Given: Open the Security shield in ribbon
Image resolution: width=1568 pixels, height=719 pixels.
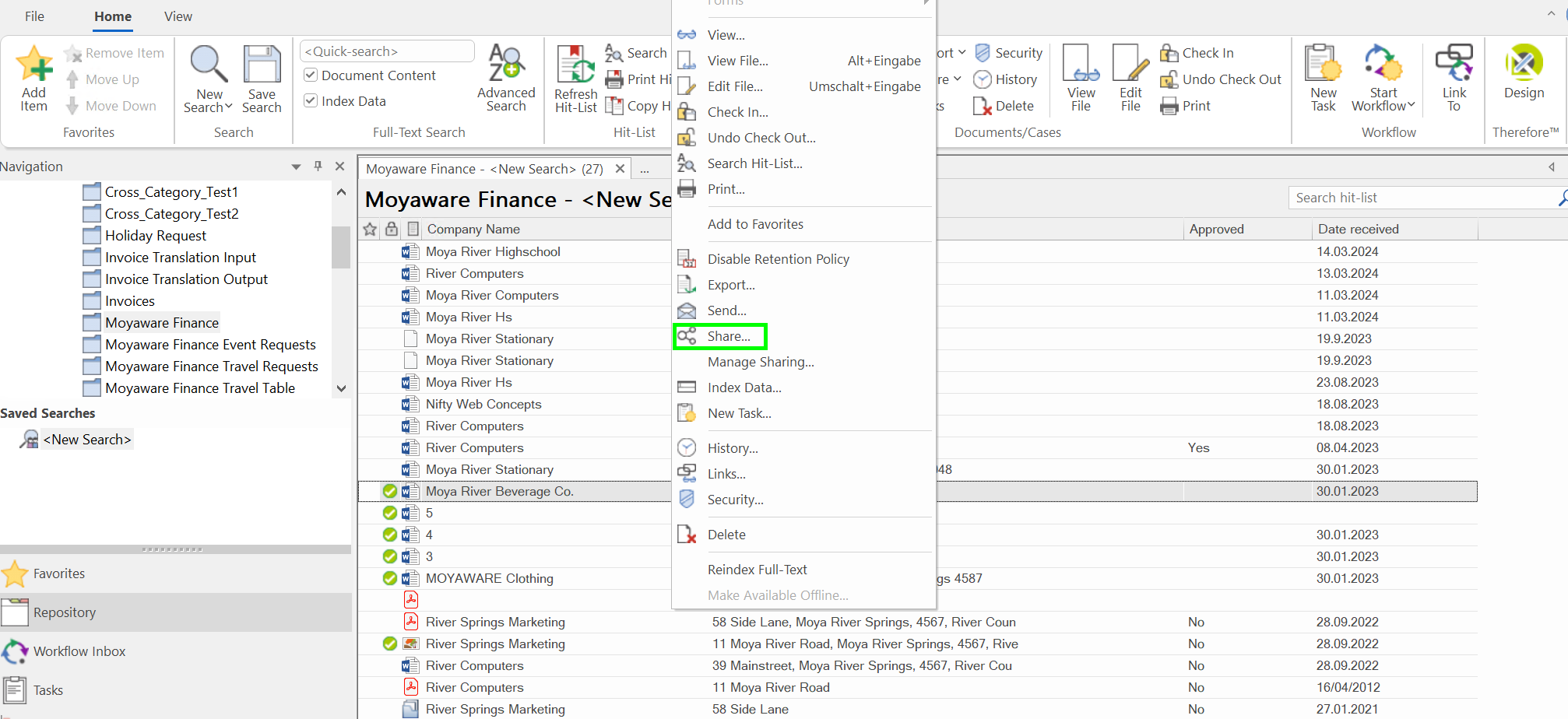Looking at the screenshot, I should [1009, 53].
